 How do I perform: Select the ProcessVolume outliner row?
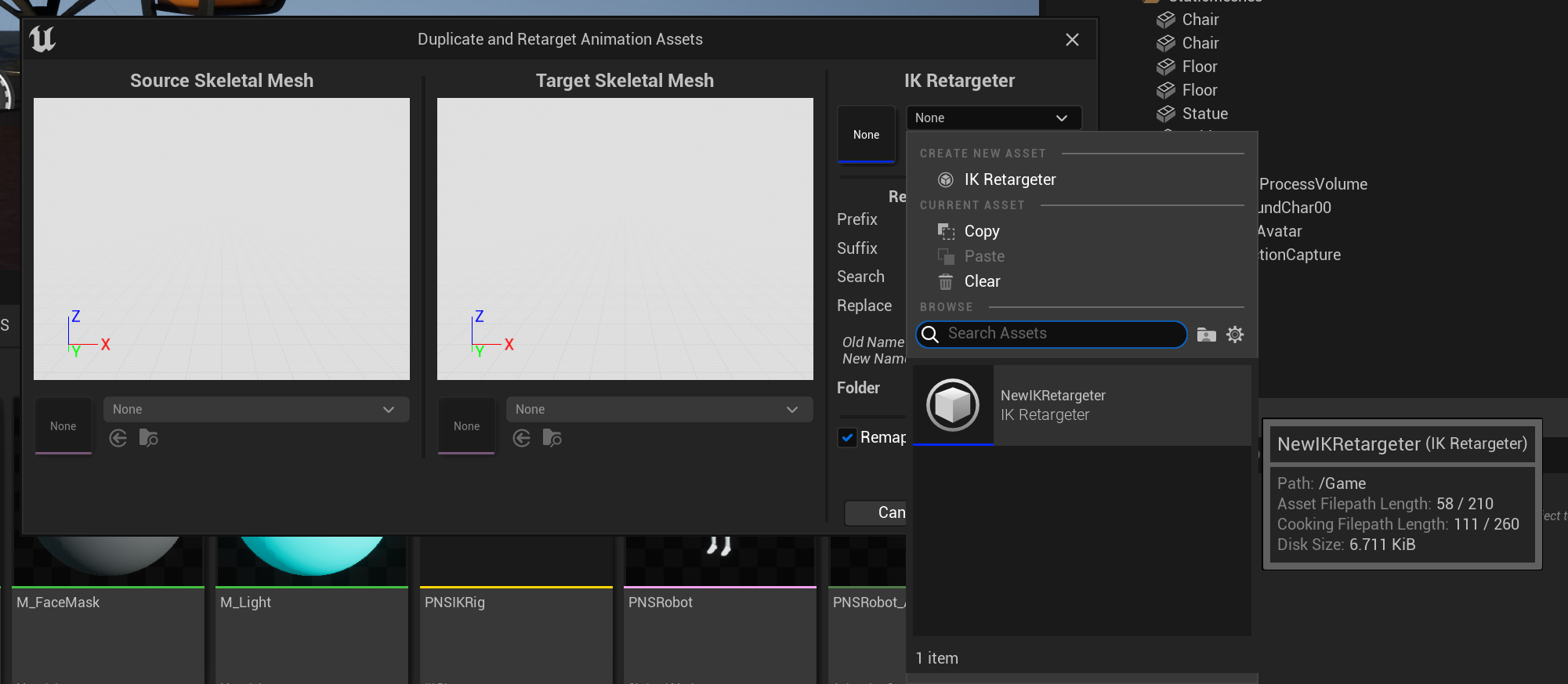pos(1313,184)
